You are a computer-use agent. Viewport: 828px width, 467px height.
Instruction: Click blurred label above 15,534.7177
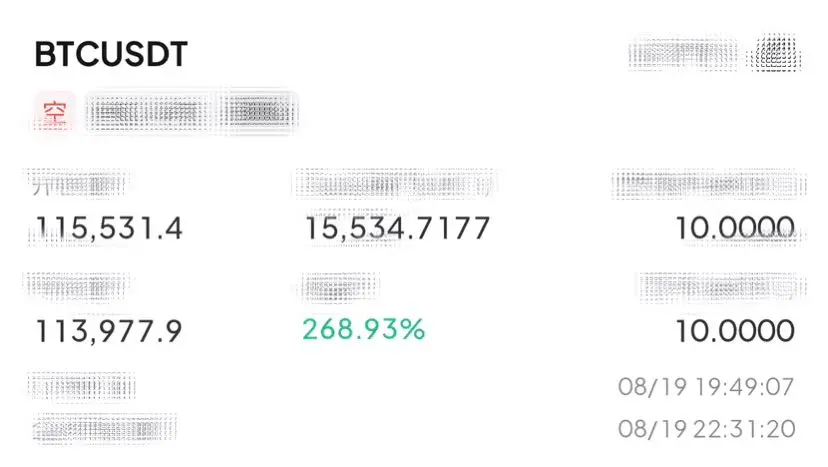(394, 183)
